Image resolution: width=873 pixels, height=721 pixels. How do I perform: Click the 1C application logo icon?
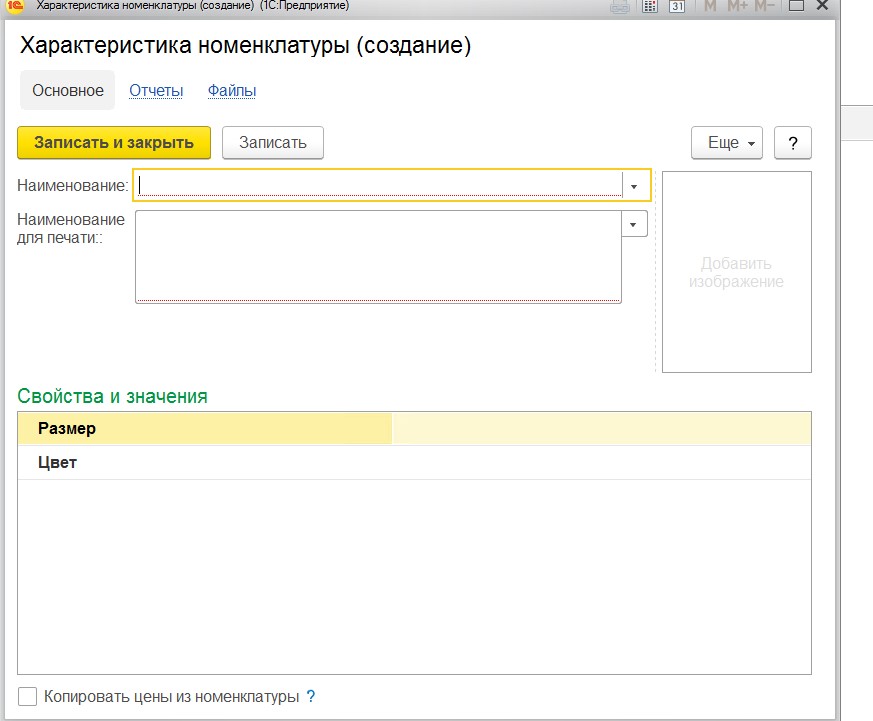[14, 6]
